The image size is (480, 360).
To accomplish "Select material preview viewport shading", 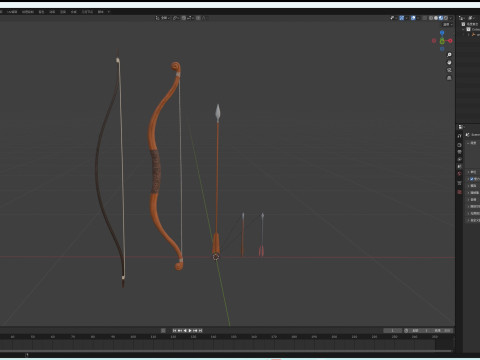I will click(x=441, y=18).
